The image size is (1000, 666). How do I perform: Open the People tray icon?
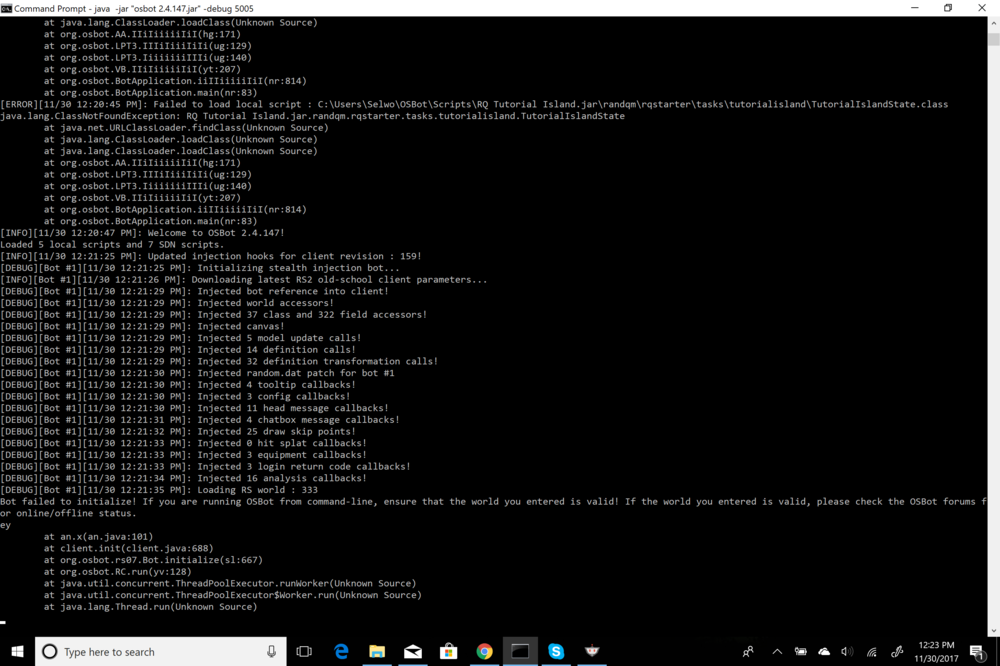click(x=748, y=651)
